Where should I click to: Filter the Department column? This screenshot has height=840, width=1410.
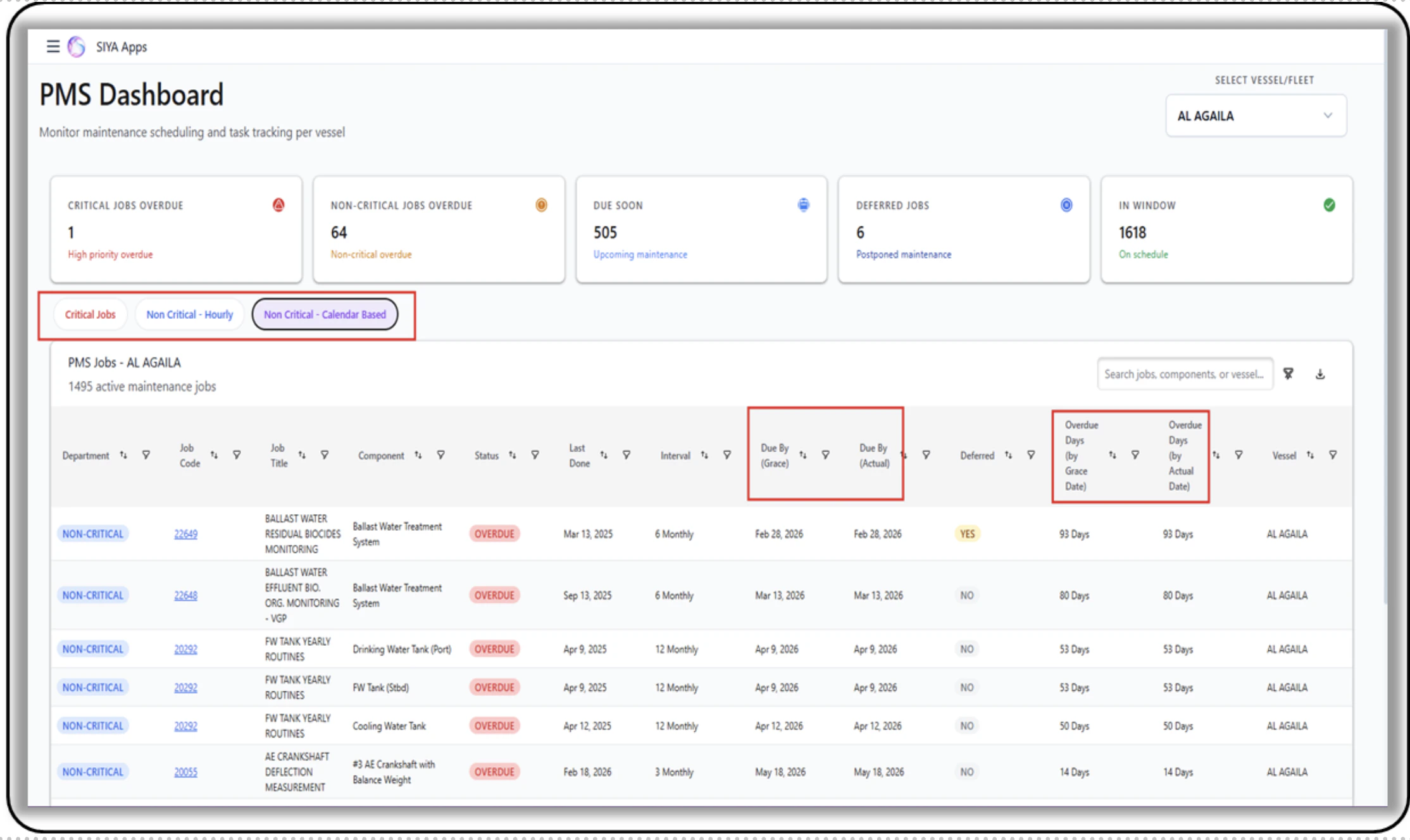pos(146,455)
